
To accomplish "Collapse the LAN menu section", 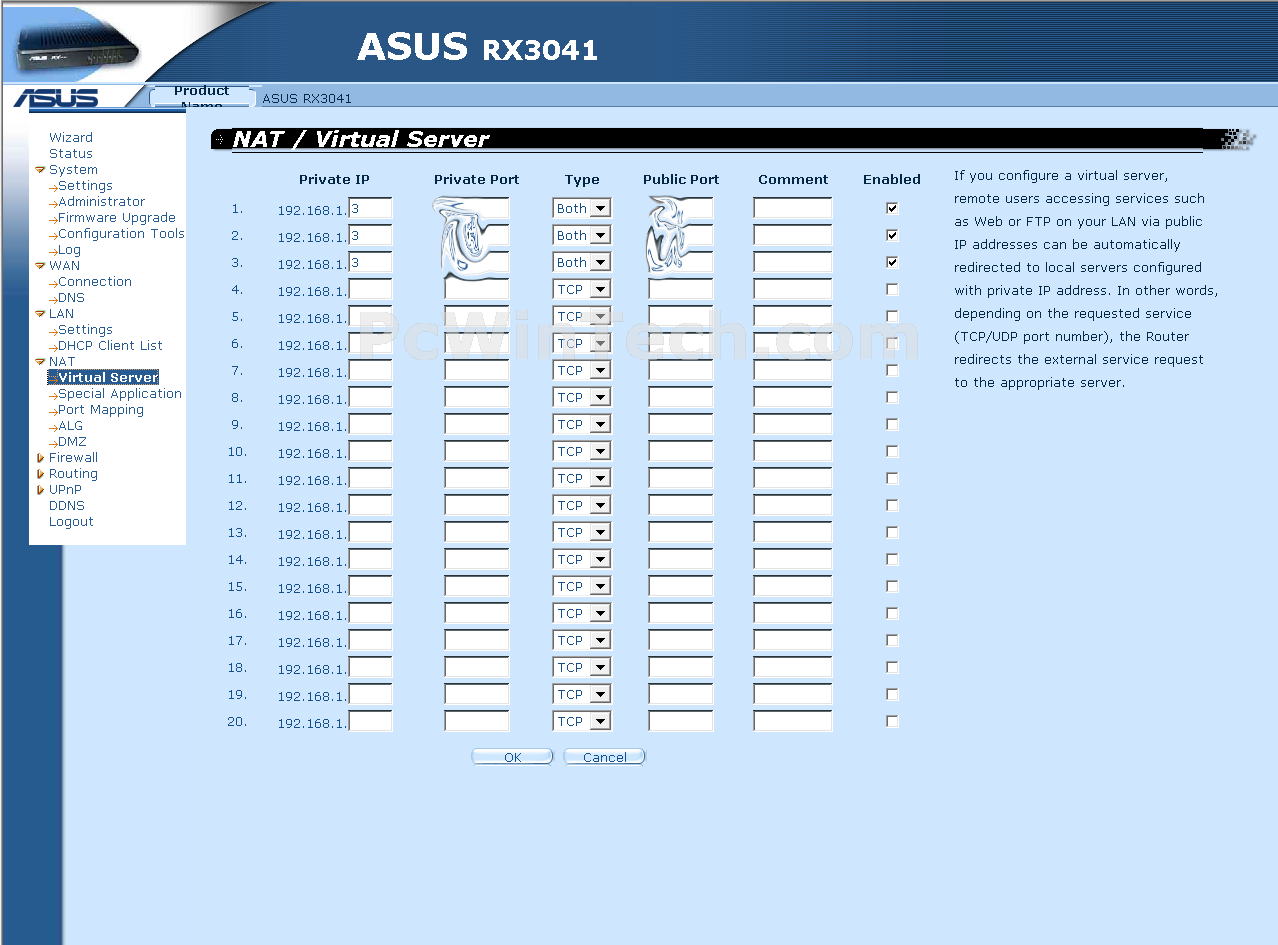I will 40,314.
